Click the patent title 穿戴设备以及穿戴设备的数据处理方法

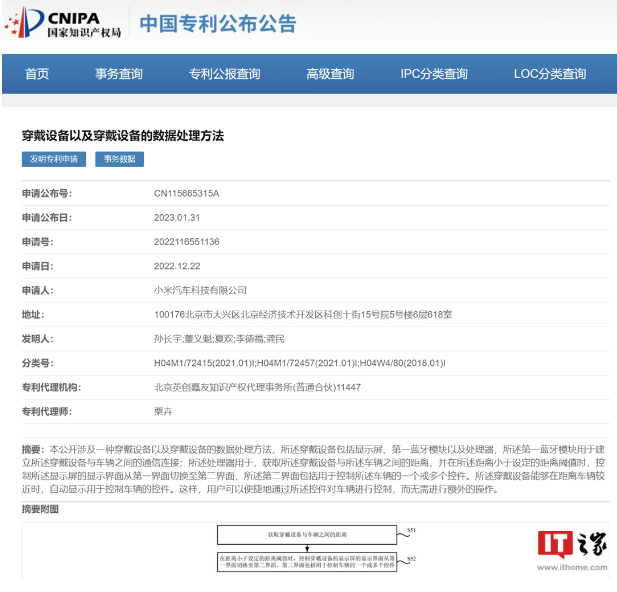click(x=123, y=135)
